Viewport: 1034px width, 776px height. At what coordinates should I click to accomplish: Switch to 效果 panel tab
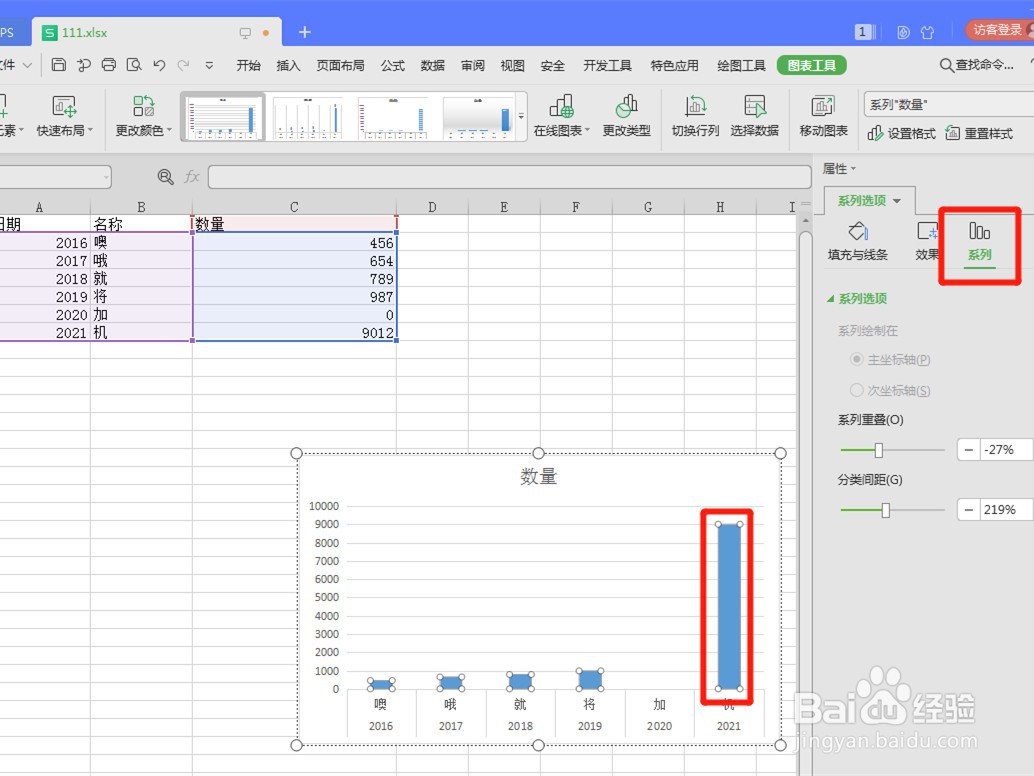pos(927,241)
